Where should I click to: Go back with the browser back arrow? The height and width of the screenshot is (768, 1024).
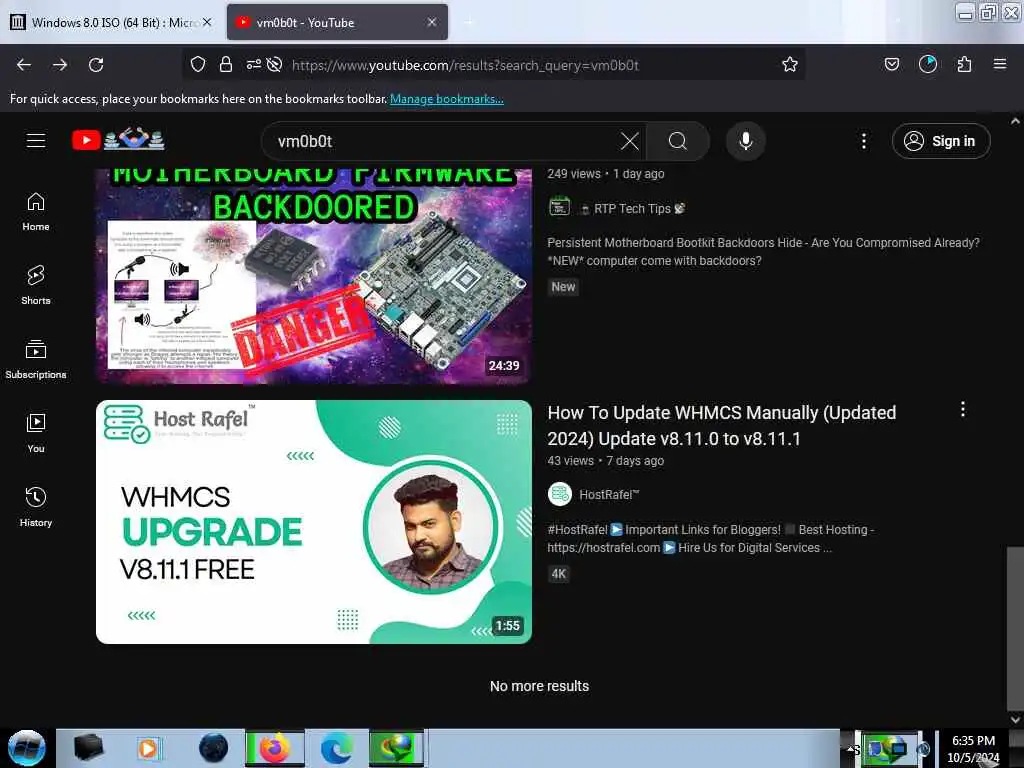tap(24, 65)
